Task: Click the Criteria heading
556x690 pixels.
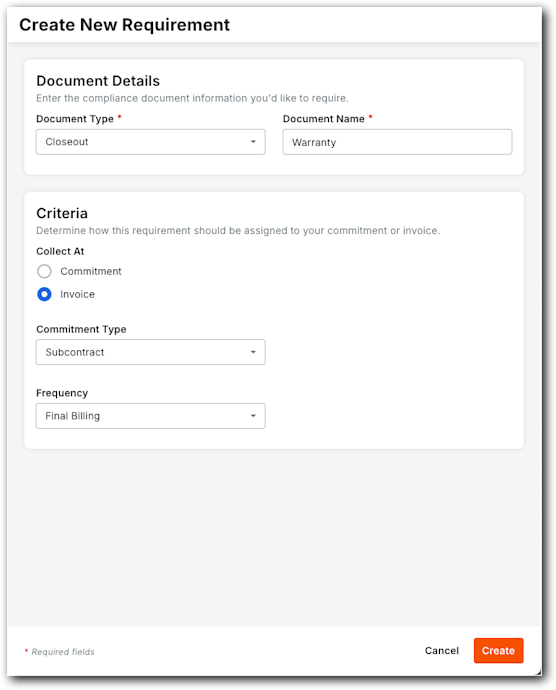Action: pyautogui.click(x=62, y=213)
